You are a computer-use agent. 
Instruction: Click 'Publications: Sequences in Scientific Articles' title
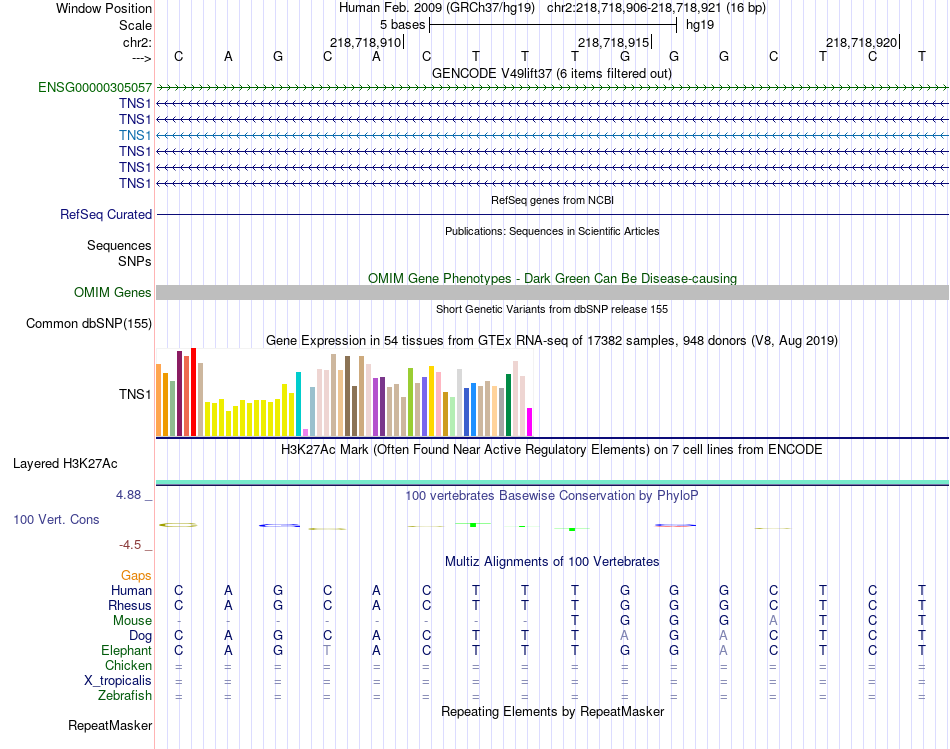[552, 231]
